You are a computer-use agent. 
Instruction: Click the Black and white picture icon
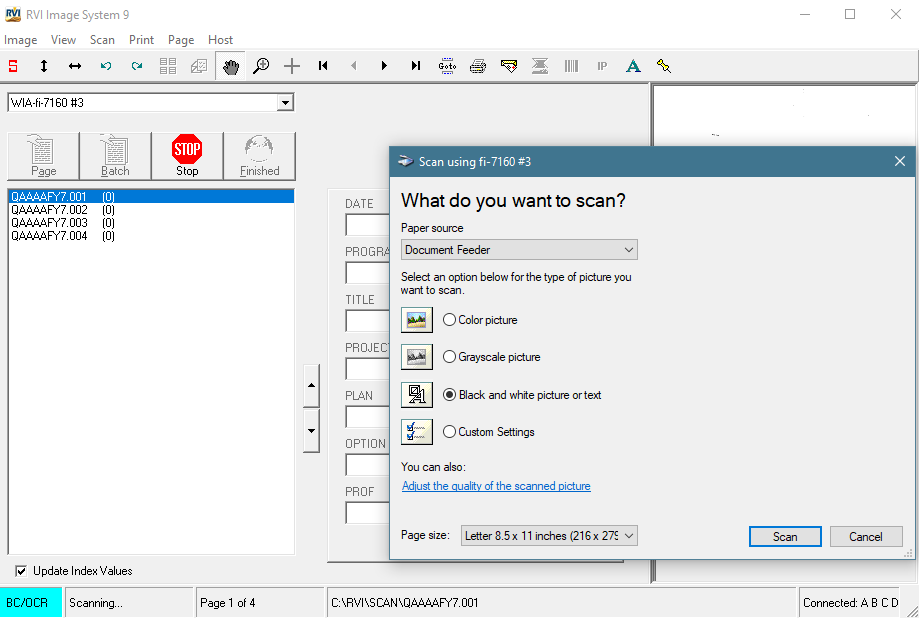417,395
